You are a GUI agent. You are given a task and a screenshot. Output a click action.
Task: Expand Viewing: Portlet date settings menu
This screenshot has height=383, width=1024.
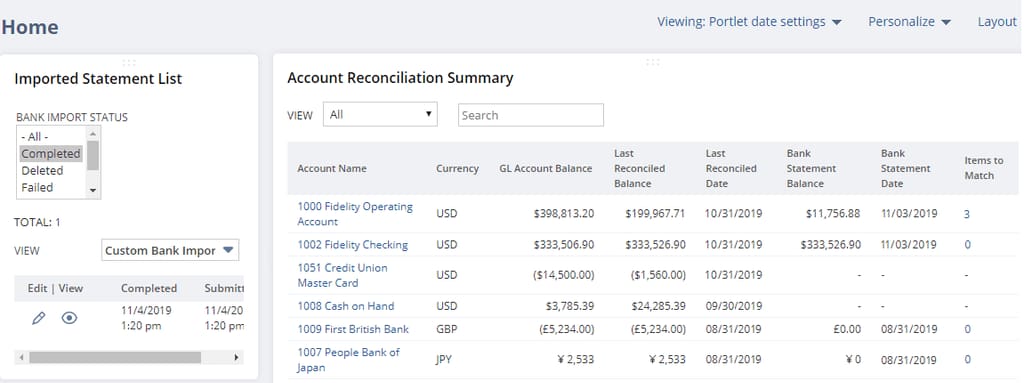coord(749,22)
